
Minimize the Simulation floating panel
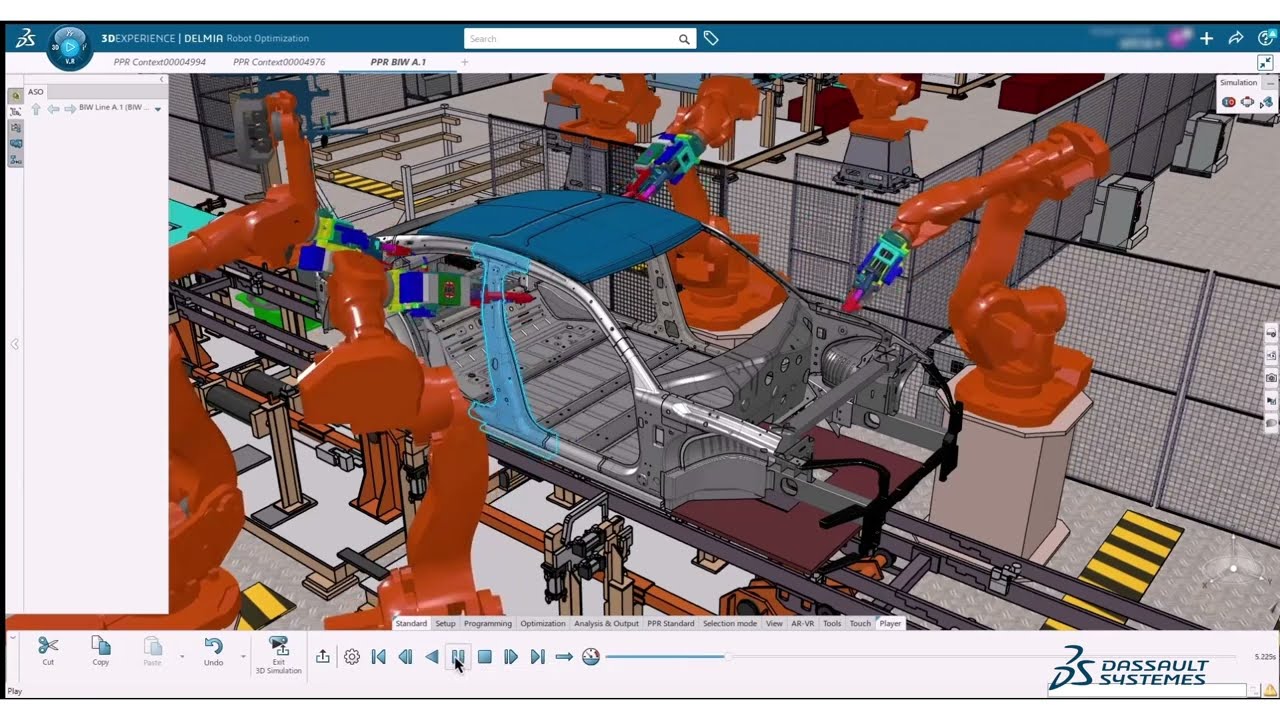pyautogui.click(x=1270, y=83)
